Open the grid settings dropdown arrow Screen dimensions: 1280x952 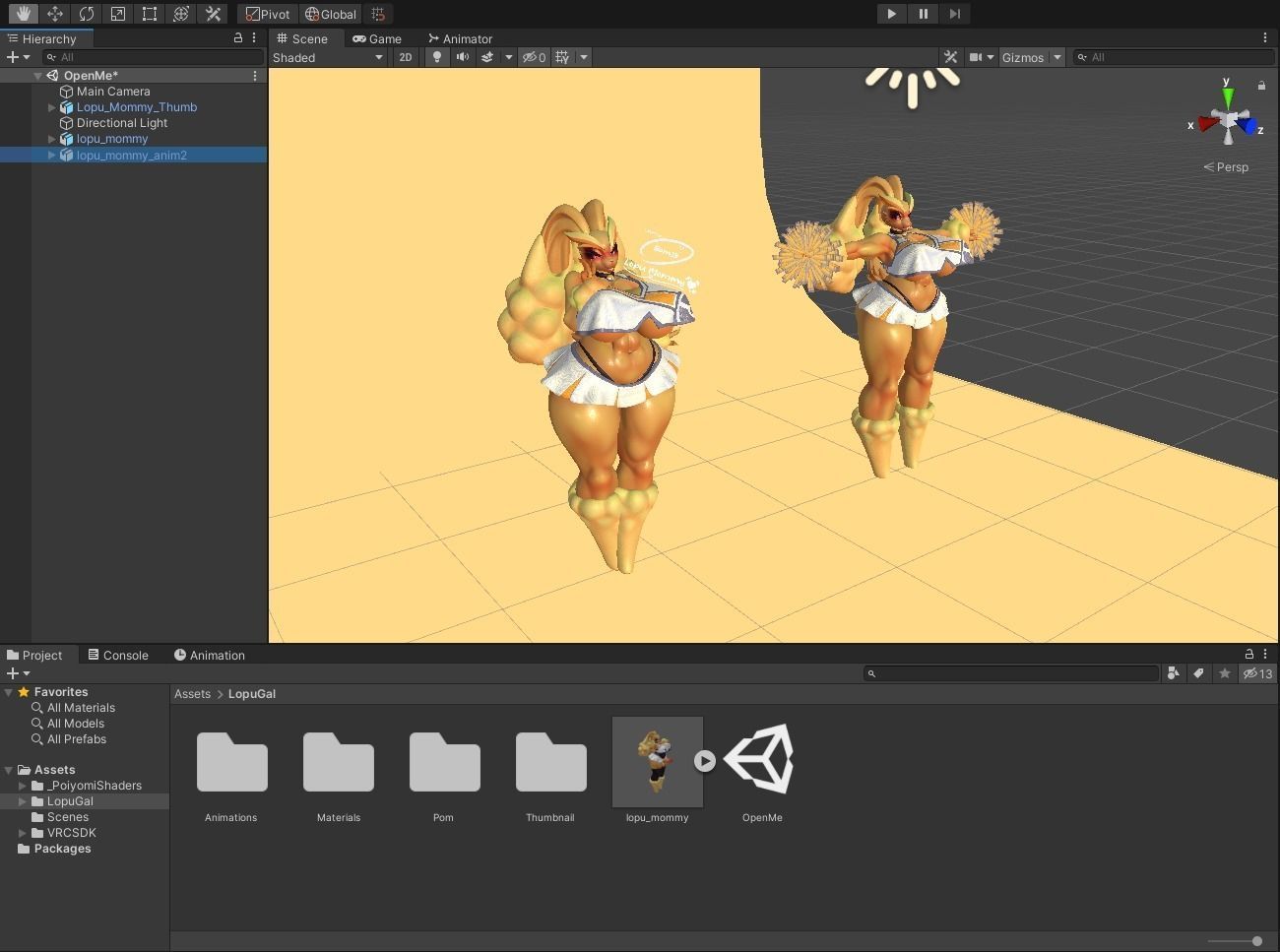[x=584, y=57]
